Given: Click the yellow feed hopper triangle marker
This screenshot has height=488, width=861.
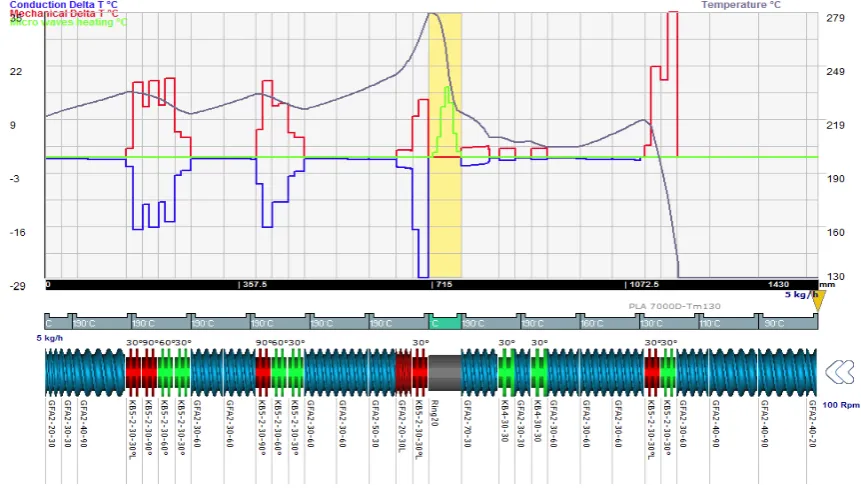Looking at the screenshot, I should coord(818,301).
